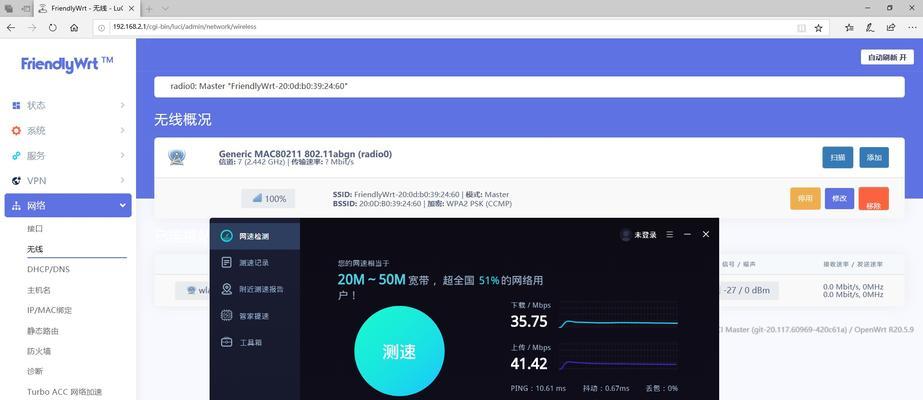Go back with the browser back arrow
The height and width of the screenshot is (400, 923).
click(11, 28)
